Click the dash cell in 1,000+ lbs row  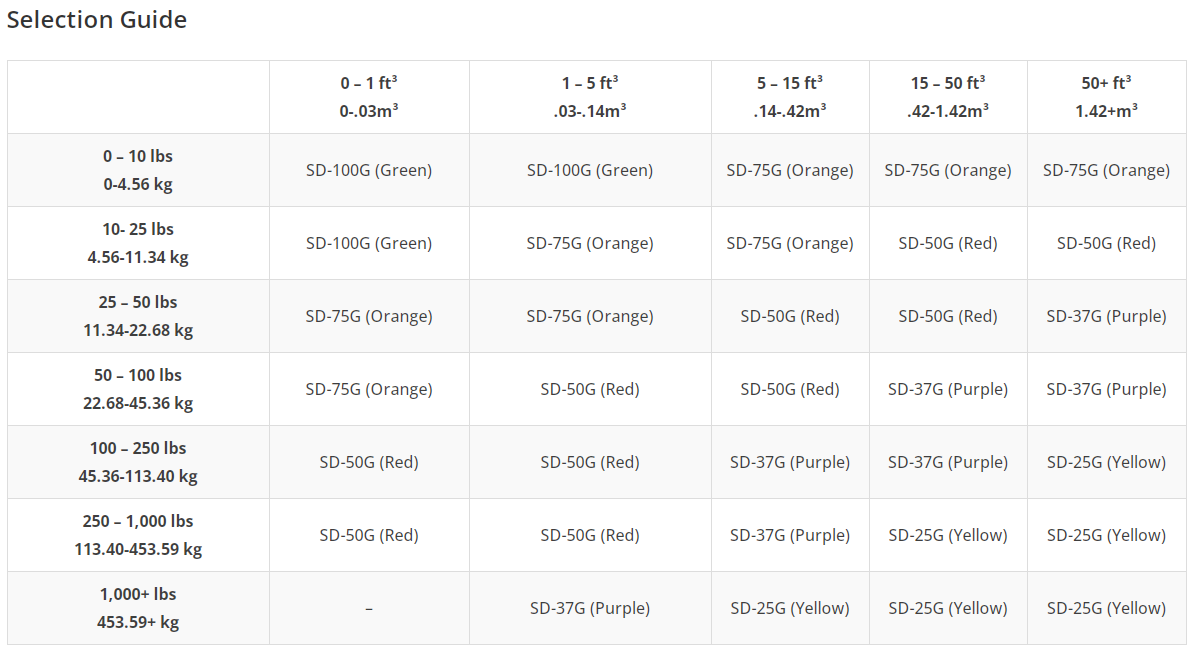tap(369, 608)
